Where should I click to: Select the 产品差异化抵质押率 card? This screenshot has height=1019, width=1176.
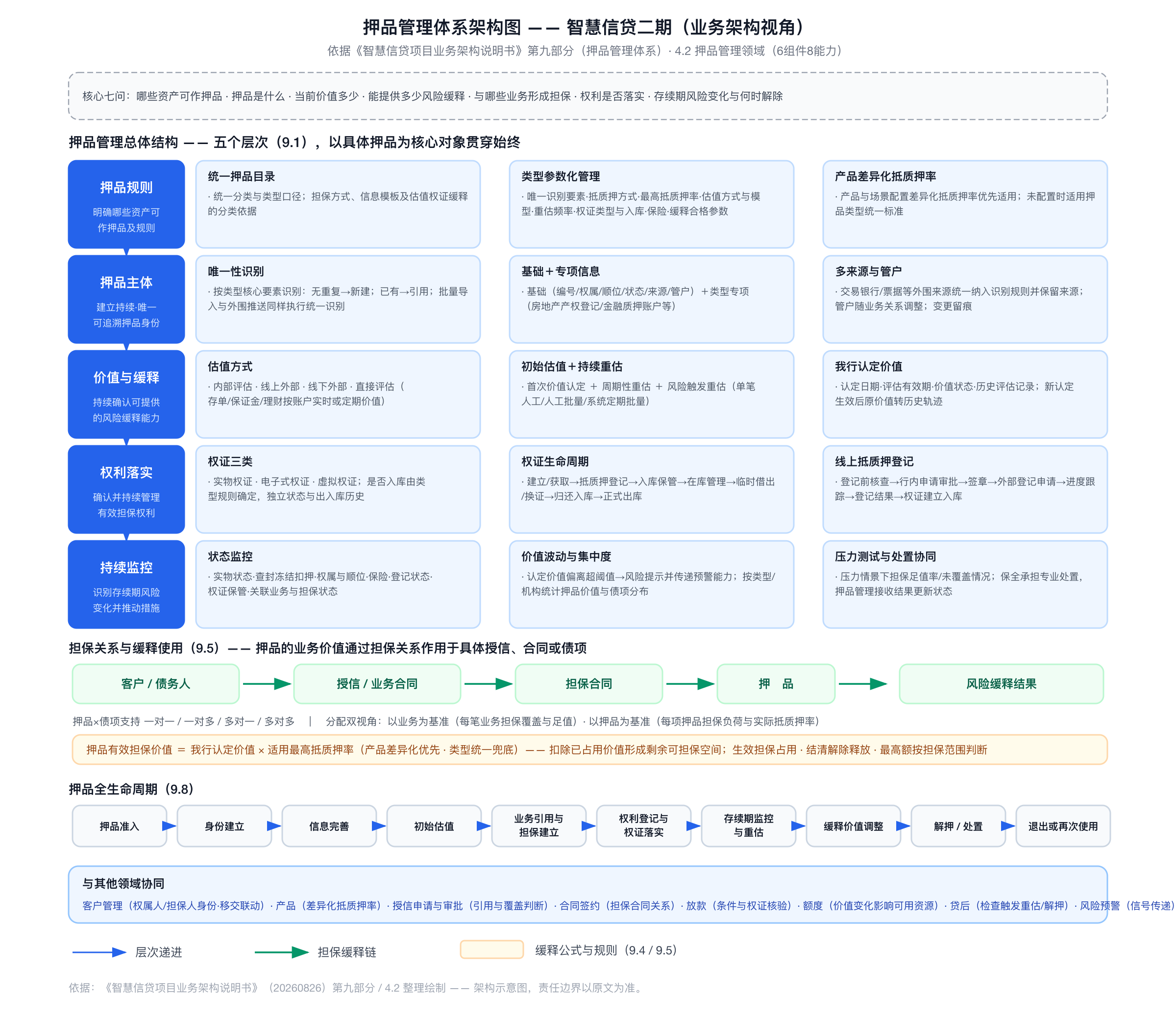[x=965, y=204]
